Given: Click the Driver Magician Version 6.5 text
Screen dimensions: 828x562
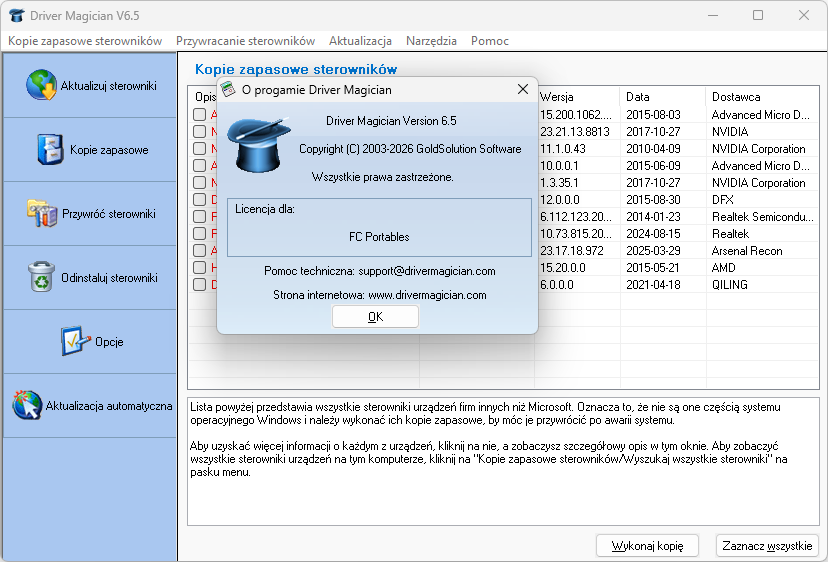Looking at the screenshot, I should point(391,121).
